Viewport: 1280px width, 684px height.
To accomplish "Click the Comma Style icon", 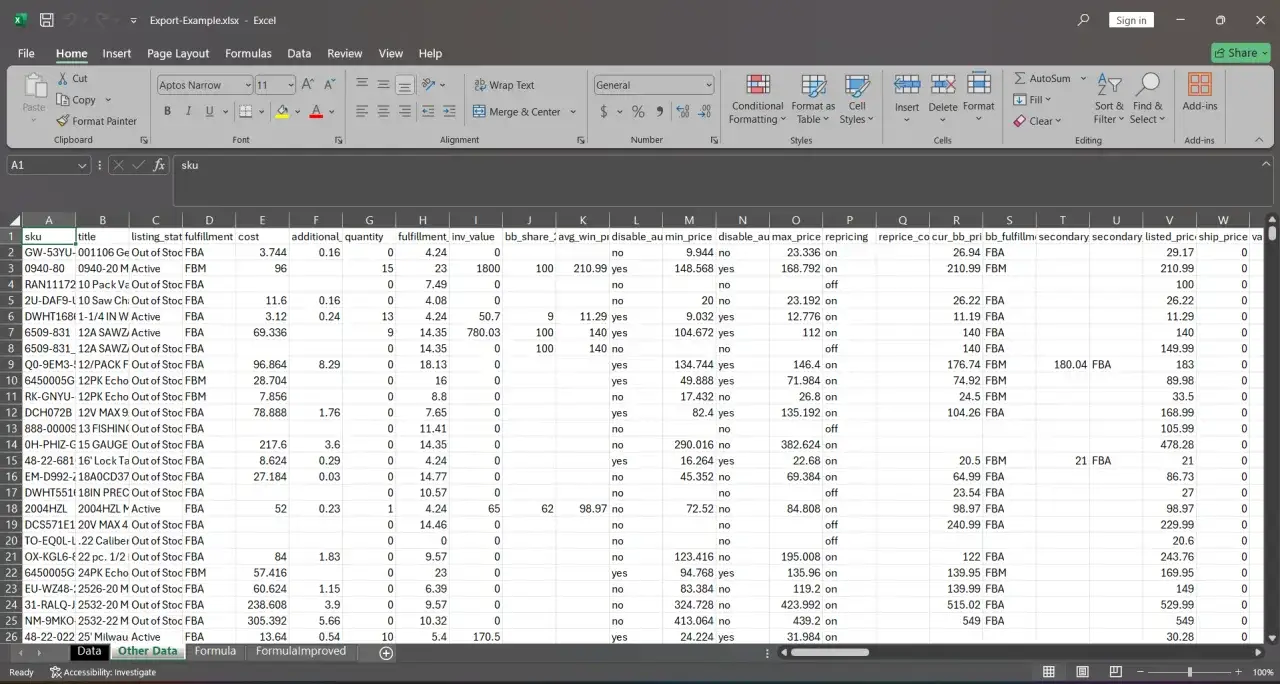I will tap(660, 112).
